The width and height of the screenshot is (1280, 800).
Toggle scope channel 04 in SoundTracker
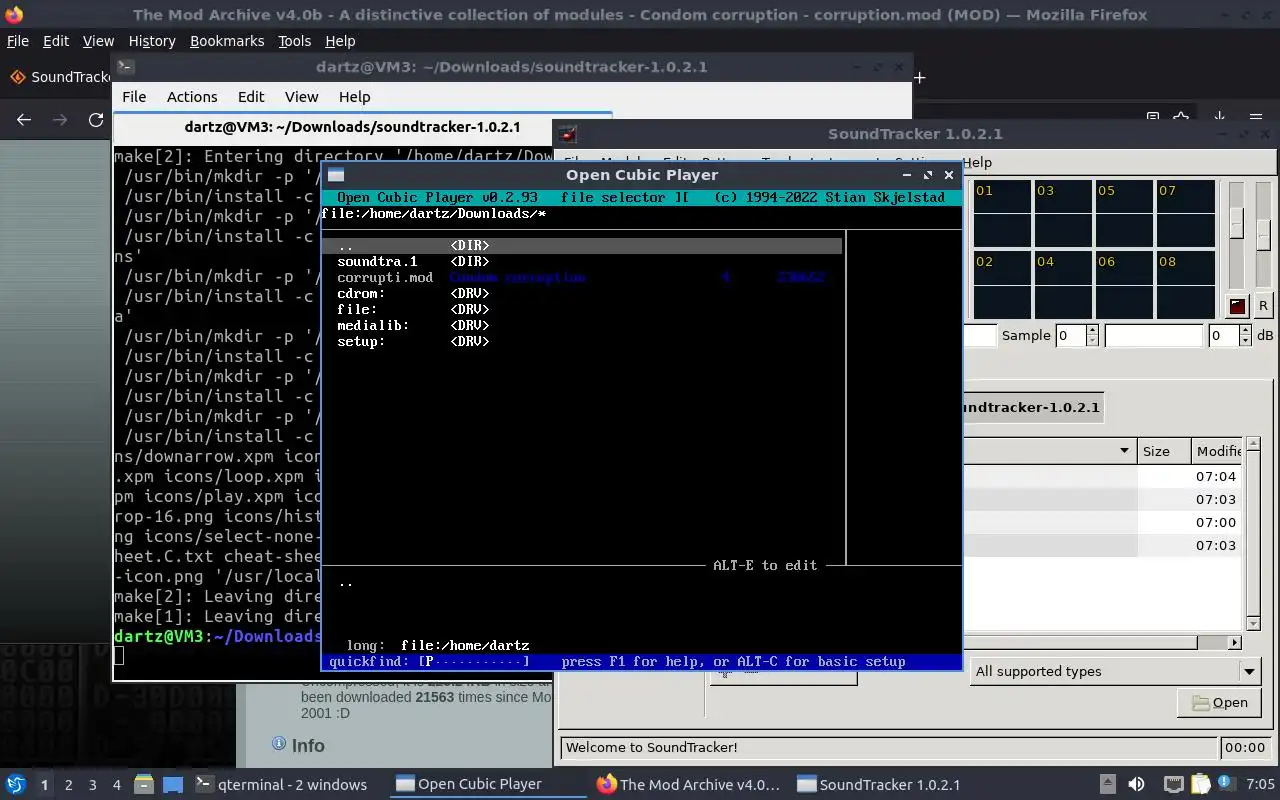tap(1062, 285)
